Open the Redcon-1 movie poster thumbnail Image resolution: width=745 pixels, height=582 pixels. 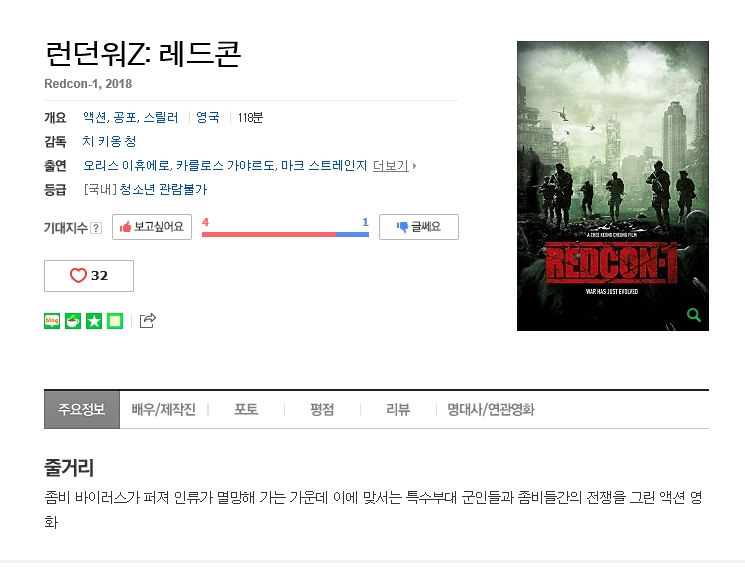point(612,186)
